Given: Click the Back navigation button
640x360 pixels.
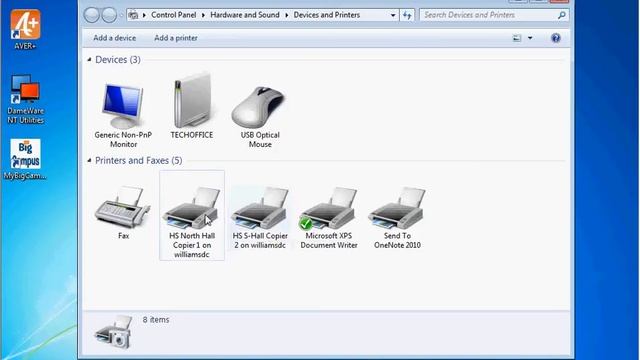Looking at the screenshot, I should pos(91,15).
